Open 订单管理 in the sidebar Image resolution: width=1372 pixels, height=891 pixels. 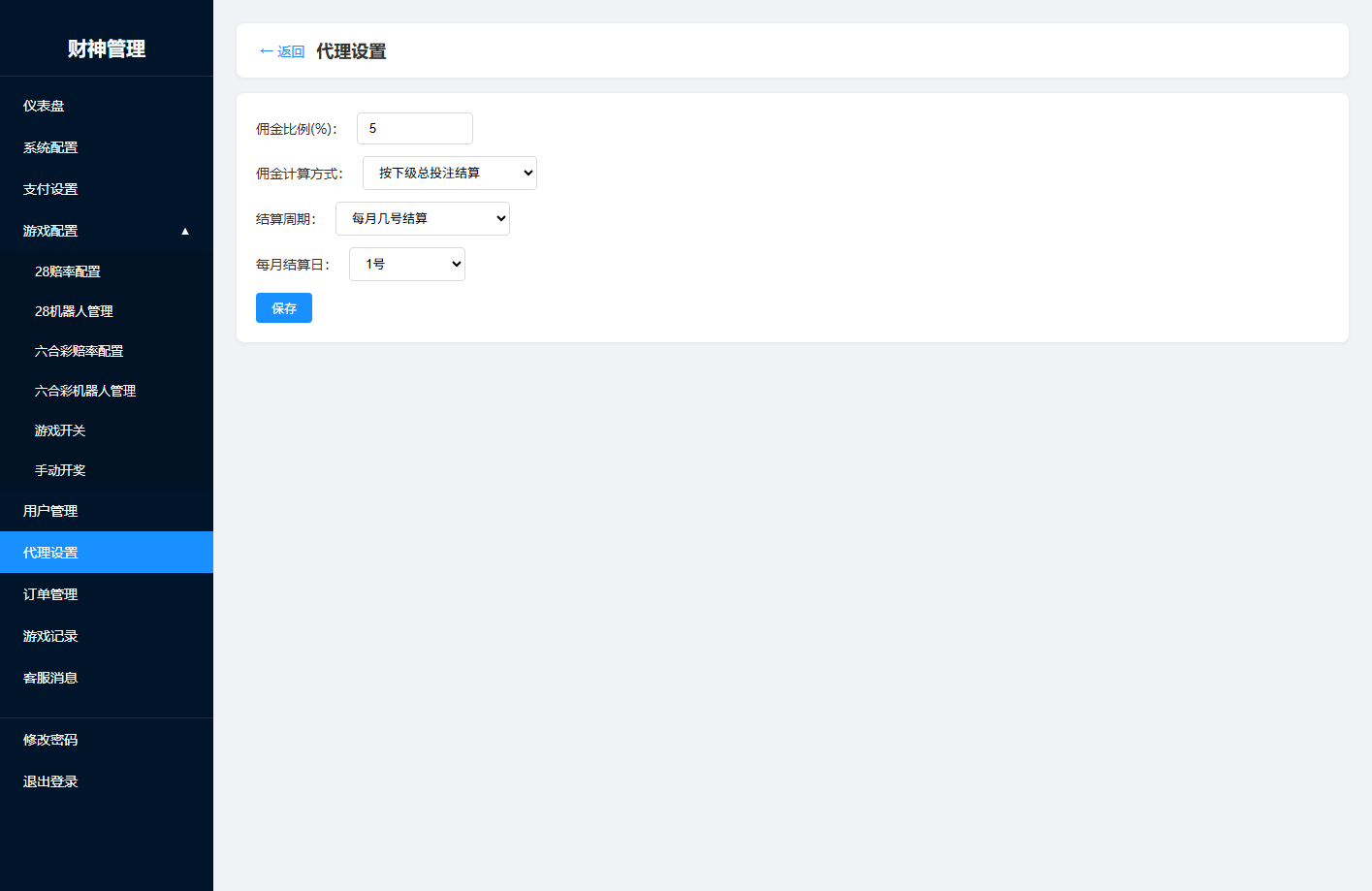[107, 594]
